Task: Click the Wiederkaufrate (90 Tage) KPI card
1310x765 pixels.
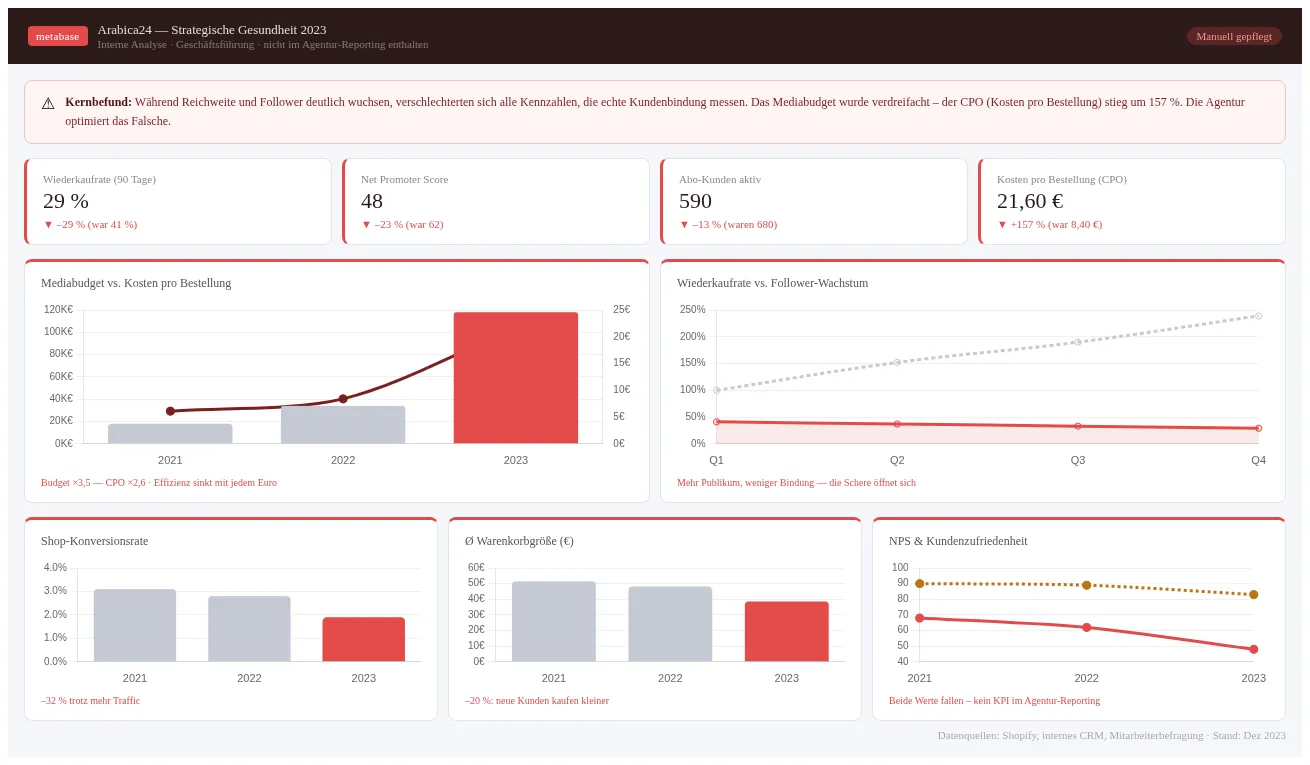Action: coord(178,200)
